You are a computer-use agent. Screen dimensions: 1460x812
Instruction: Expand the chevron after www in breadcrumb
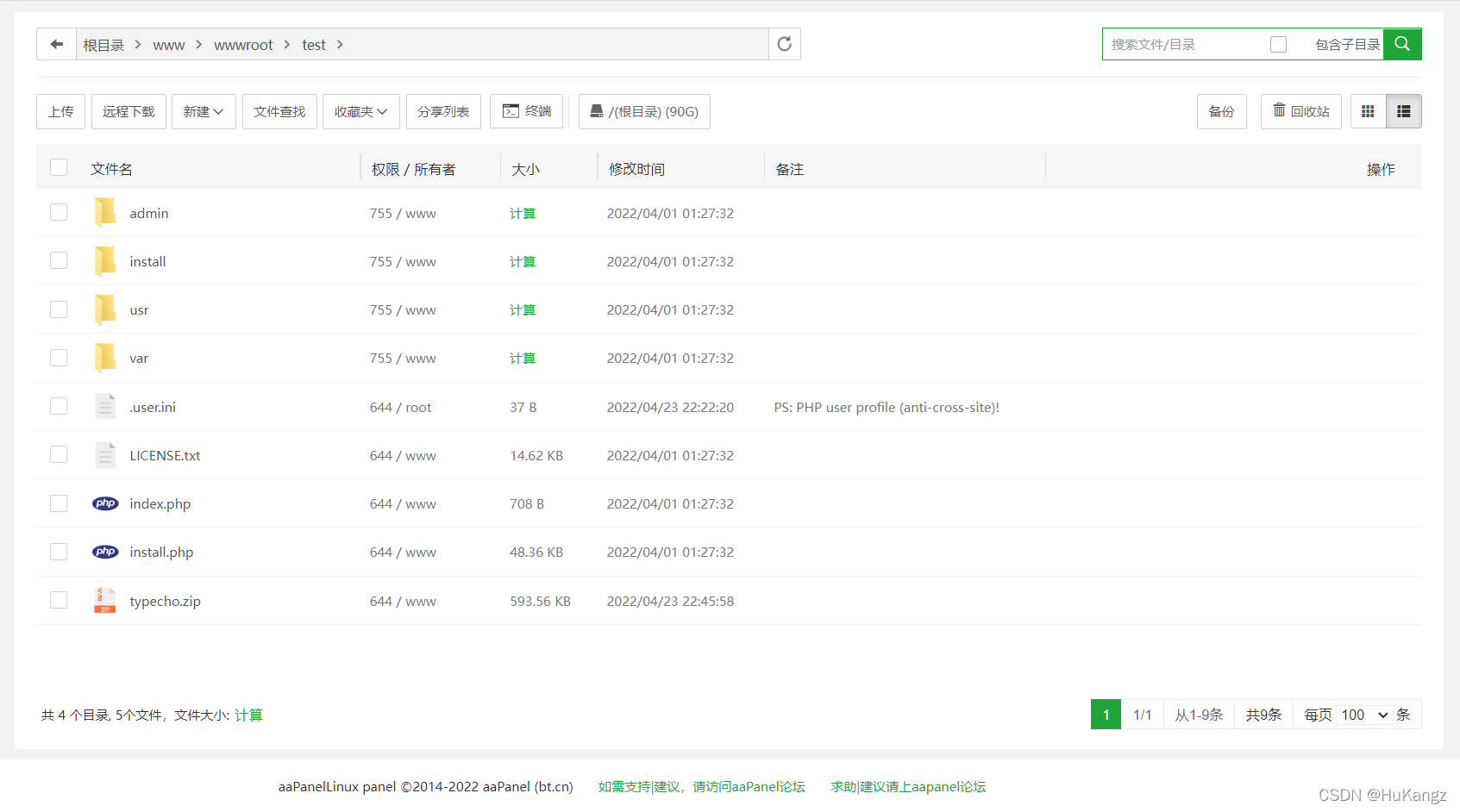199,44
